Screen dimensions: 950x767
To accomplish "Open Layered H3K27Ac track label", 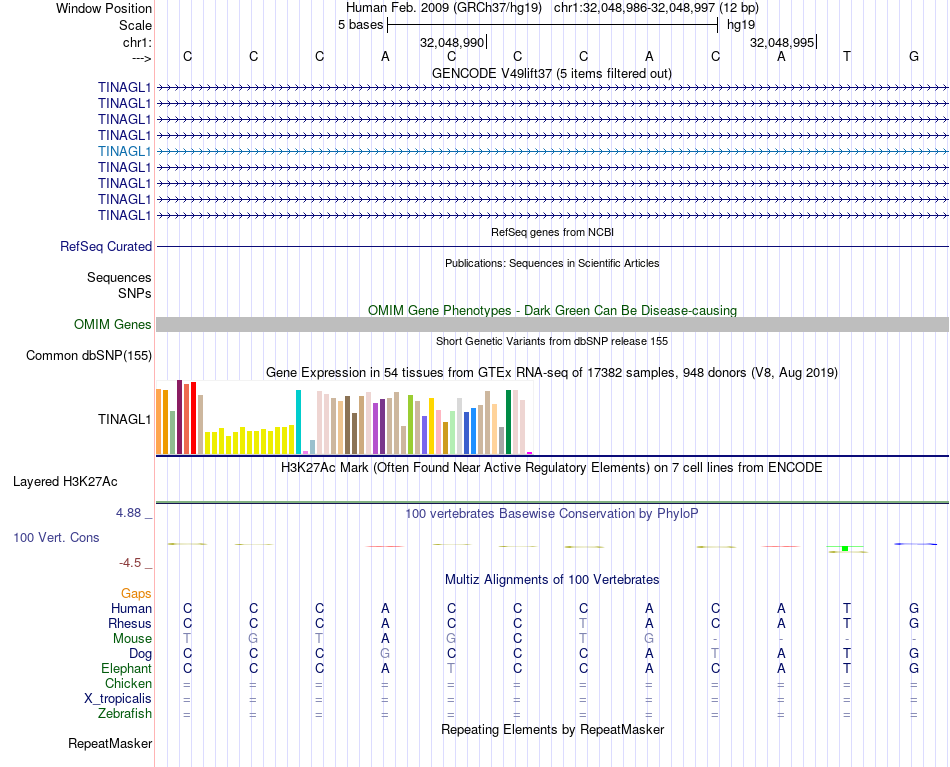I will 65,481.
